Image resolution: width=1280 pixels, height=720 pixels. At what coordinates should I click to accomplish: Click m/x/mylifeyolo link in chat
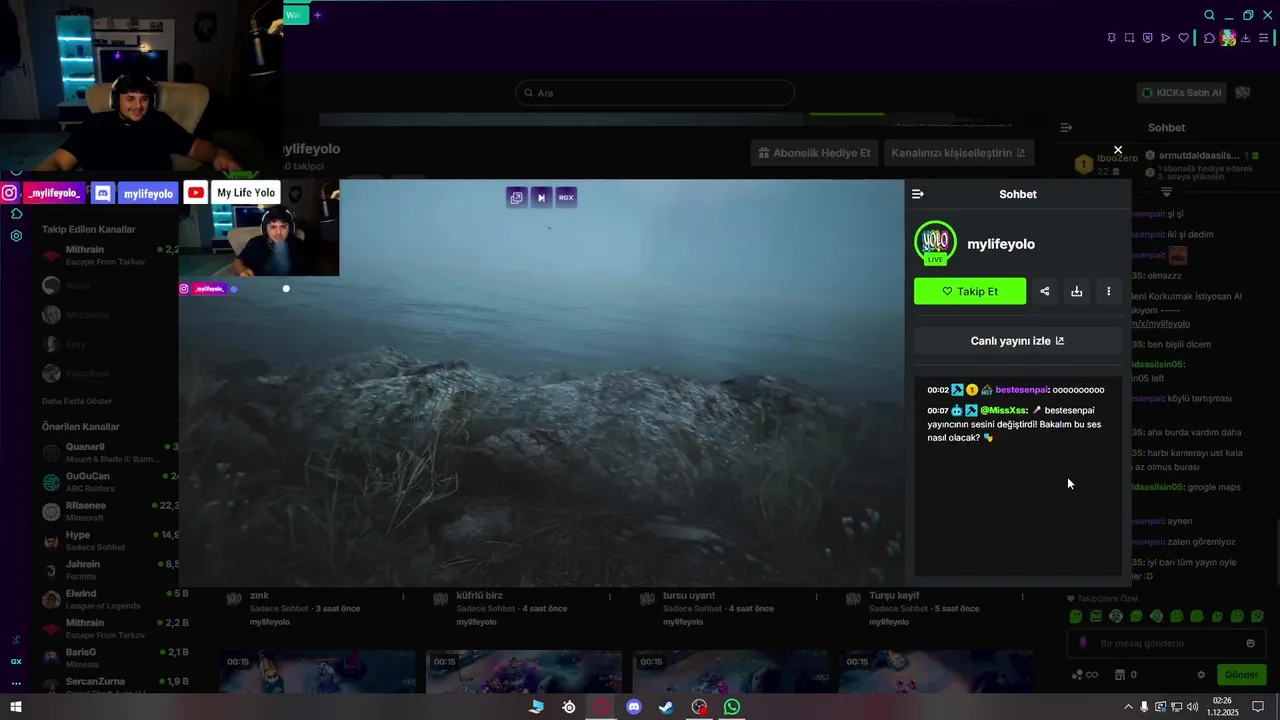point(1161,324)
